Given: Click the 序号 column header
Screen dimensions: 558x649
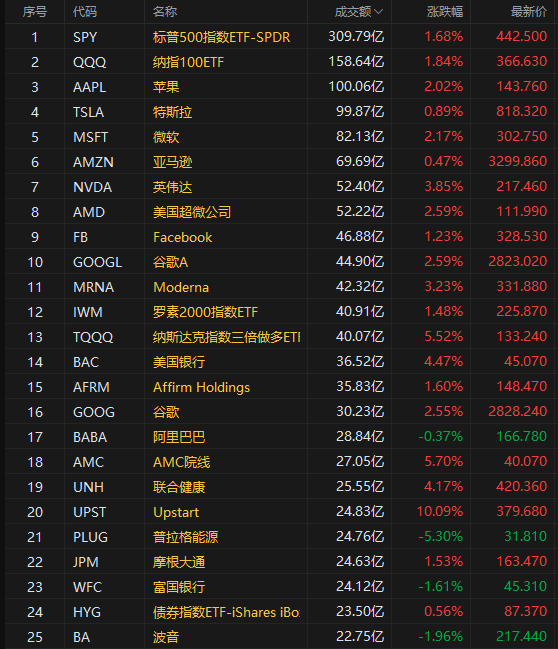Looking at the screenshot, I should coord(35,12).
